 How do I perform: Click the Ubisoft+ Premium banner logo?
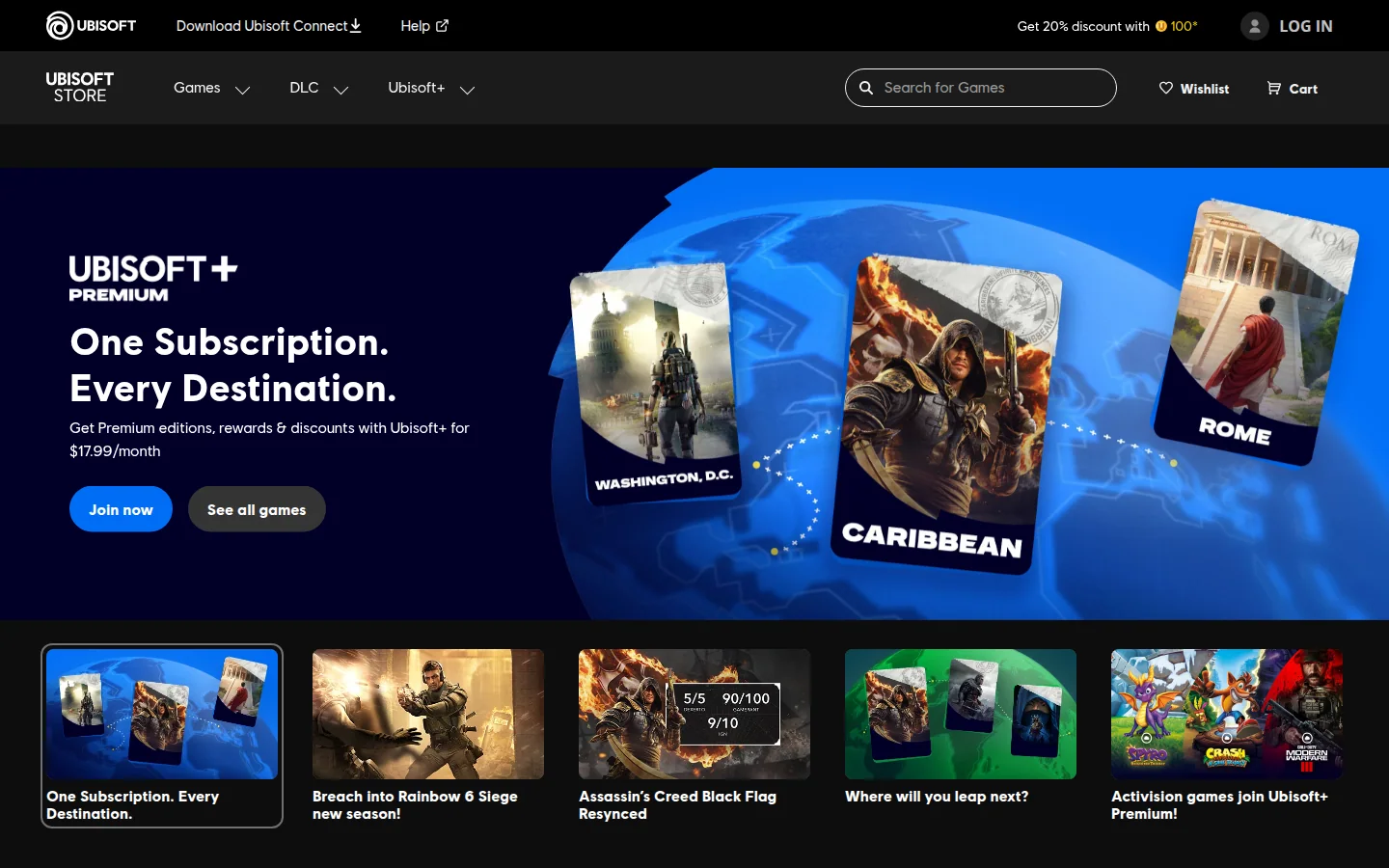[153, 279]
